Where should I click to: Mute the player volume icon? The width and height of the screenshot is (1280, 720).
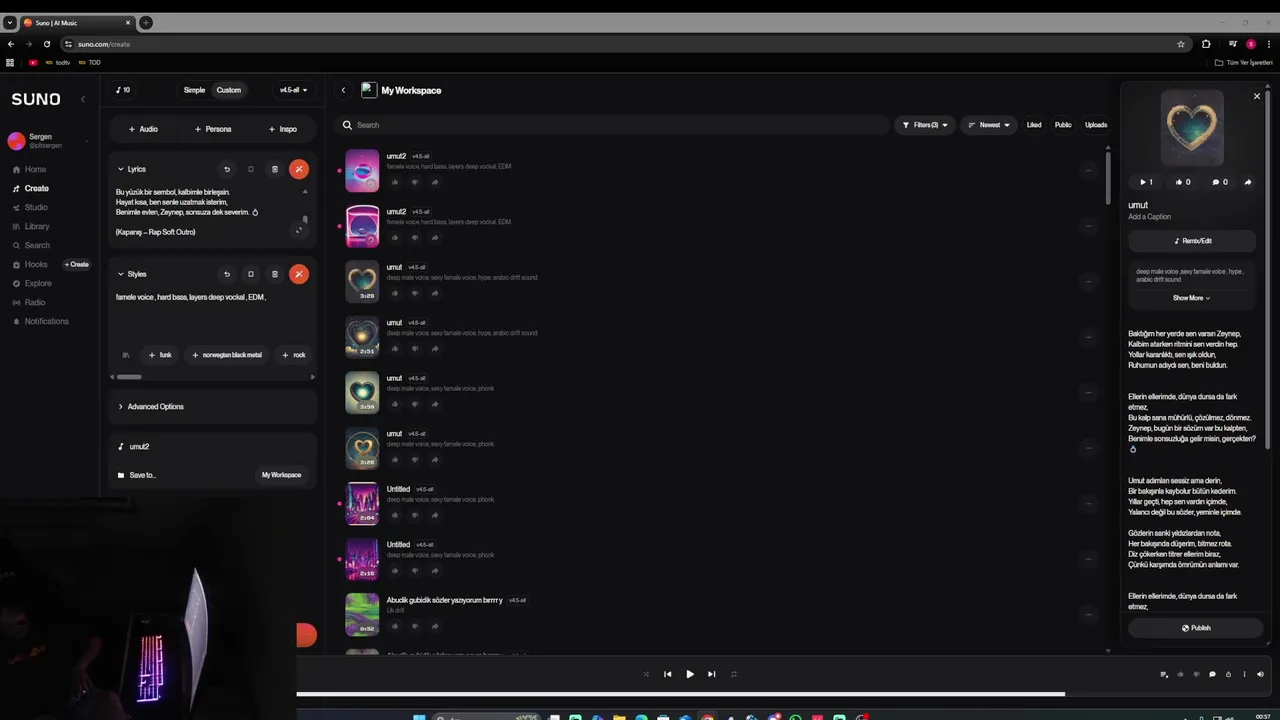(x=1260, y=674)
